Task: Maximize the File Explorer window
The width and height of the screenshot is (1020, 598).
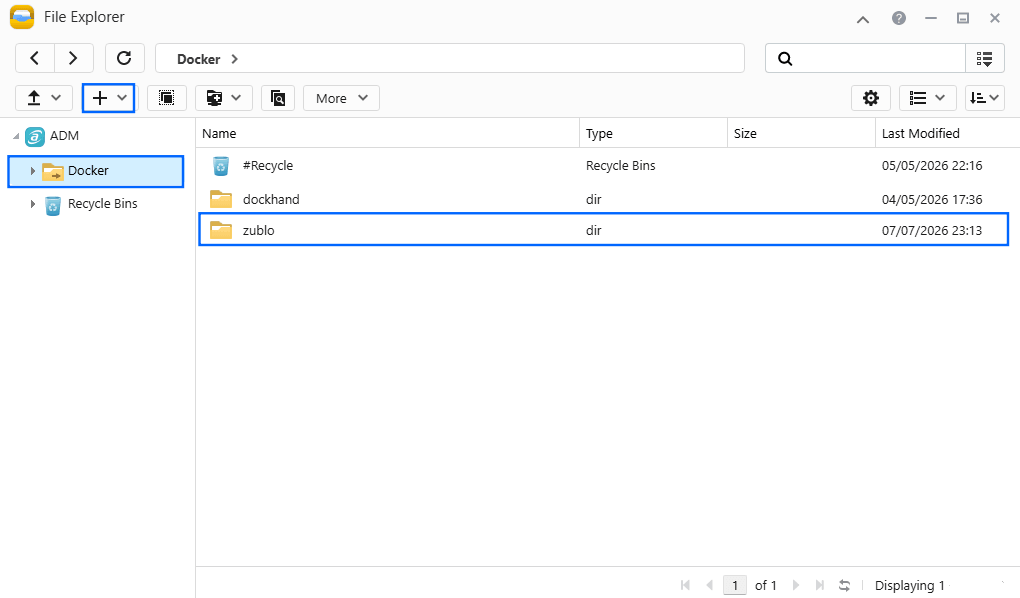Action: click(x=963, y=18)
